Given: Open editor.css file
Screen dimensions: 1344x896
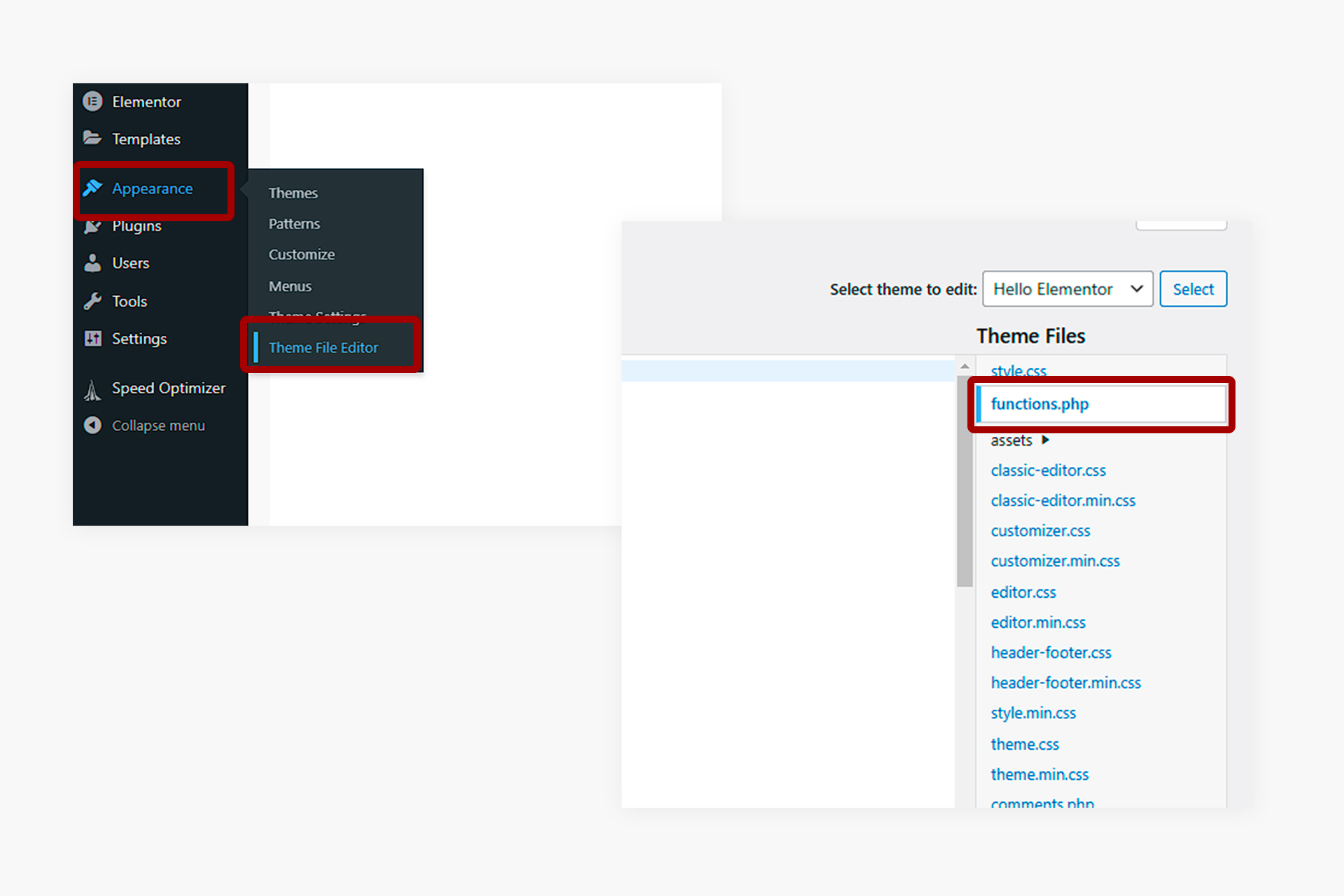Looking at the screenshot, I should pos(1023,592).
